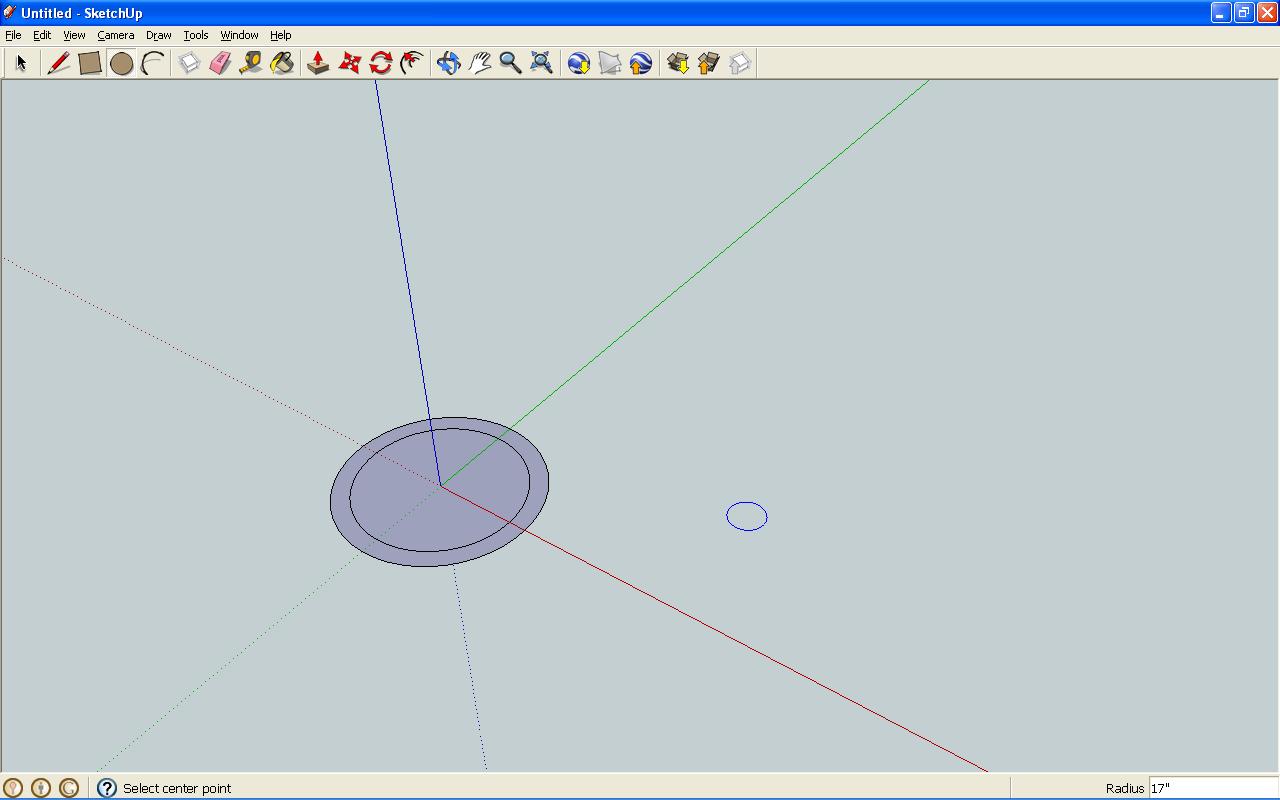Select the Tape Measure tool

(251, 63)
